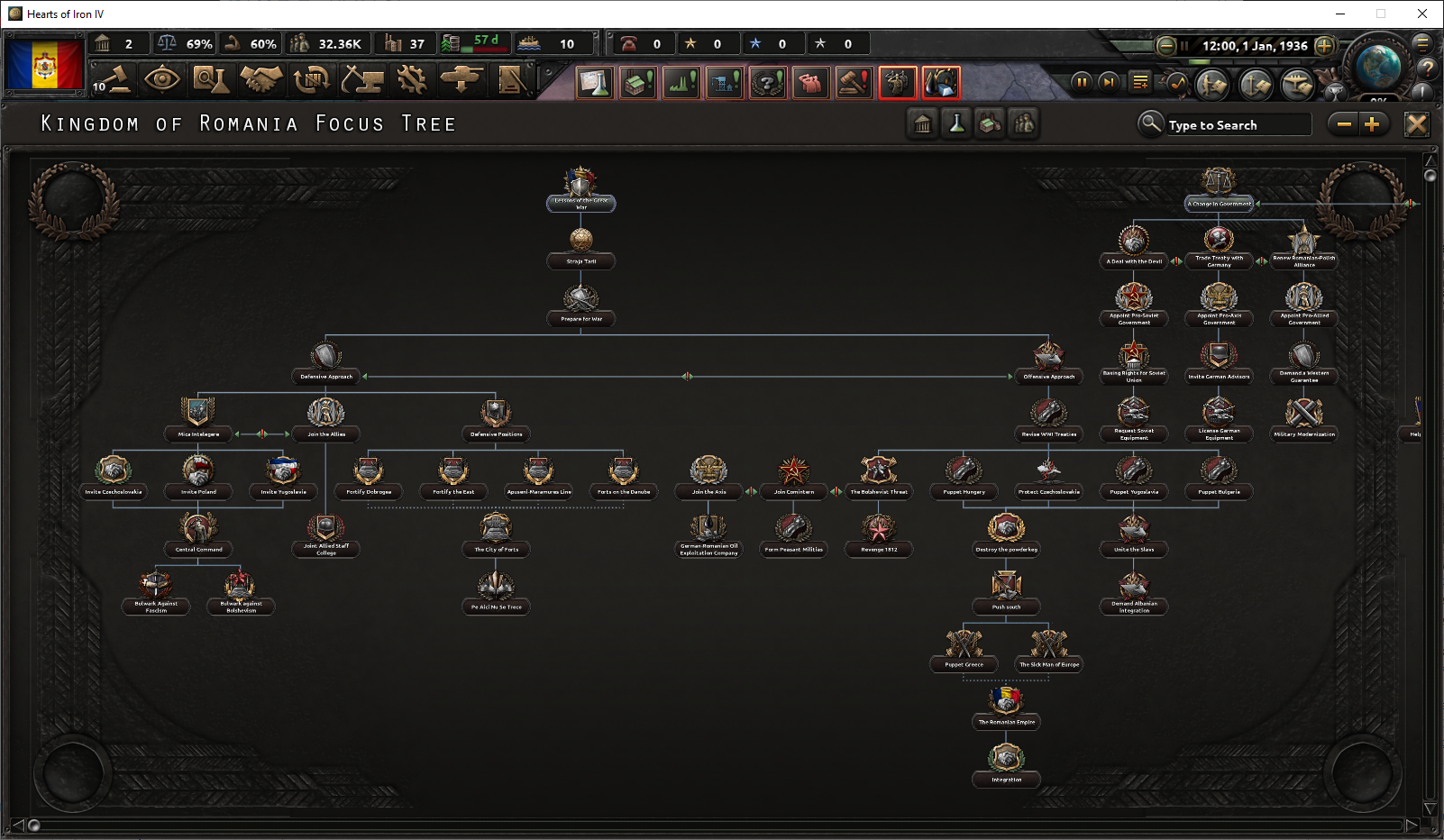Image resolution: width=1444 pixels, height=840 pixels.
Task: Select the Defensive Approach focus
Action: 326,363
